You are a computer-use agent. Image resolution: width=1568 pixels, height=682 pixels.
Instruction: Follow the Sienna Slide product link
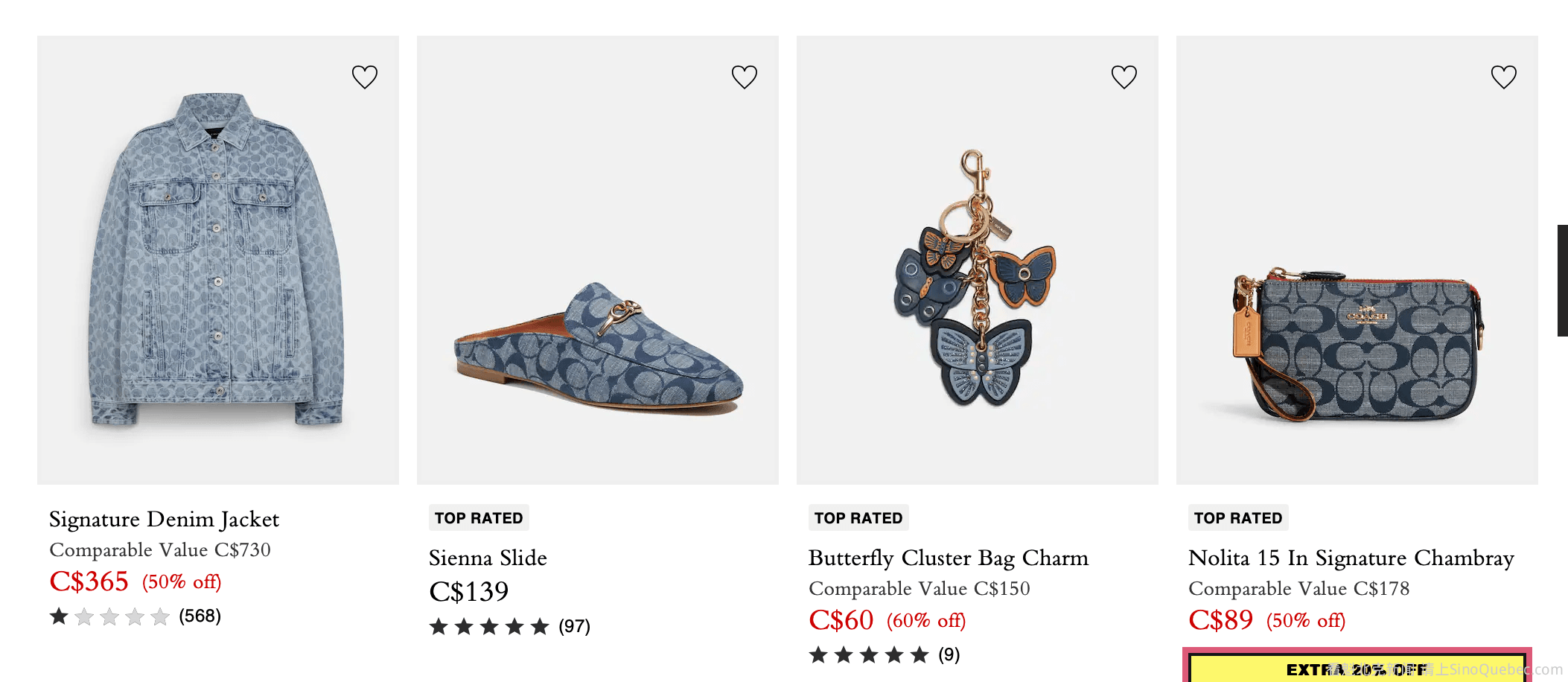pos(488,558)
